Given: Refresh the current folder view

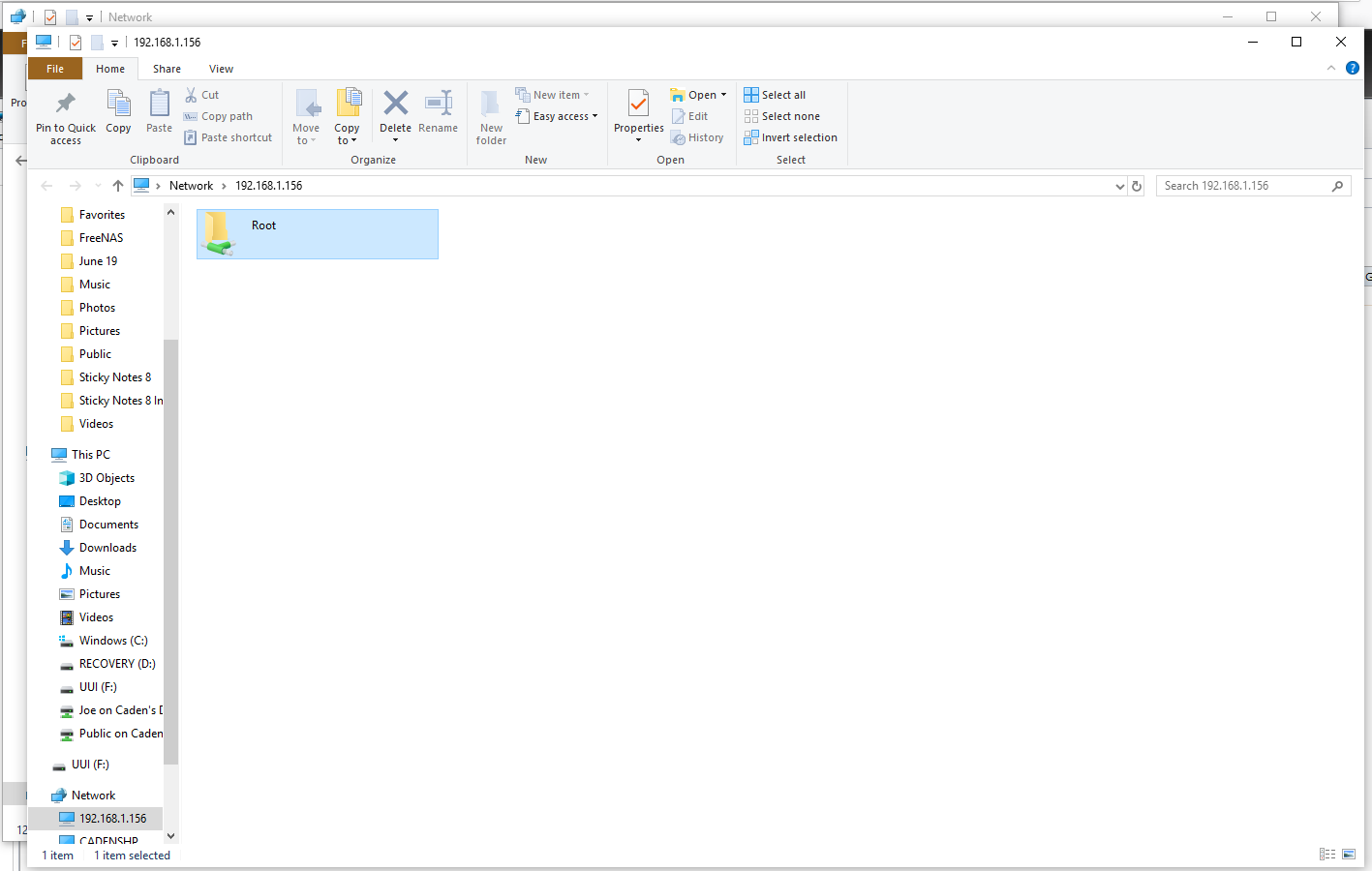Looking at the screenshot, I should [x=1137, y=186].
